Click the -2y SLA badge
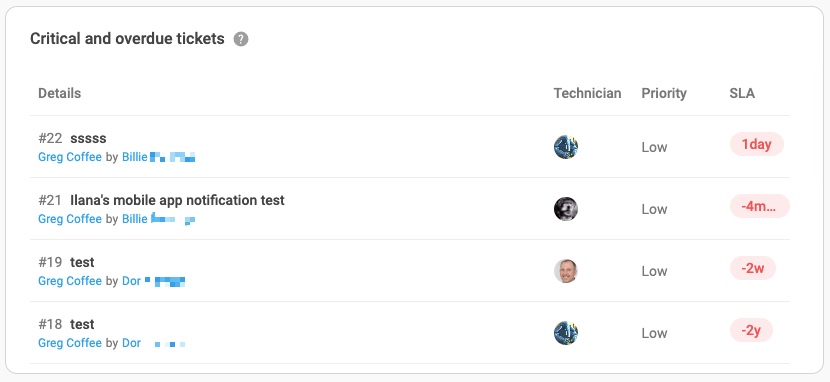This screenshot has width=830, height=382. (751, 330)
